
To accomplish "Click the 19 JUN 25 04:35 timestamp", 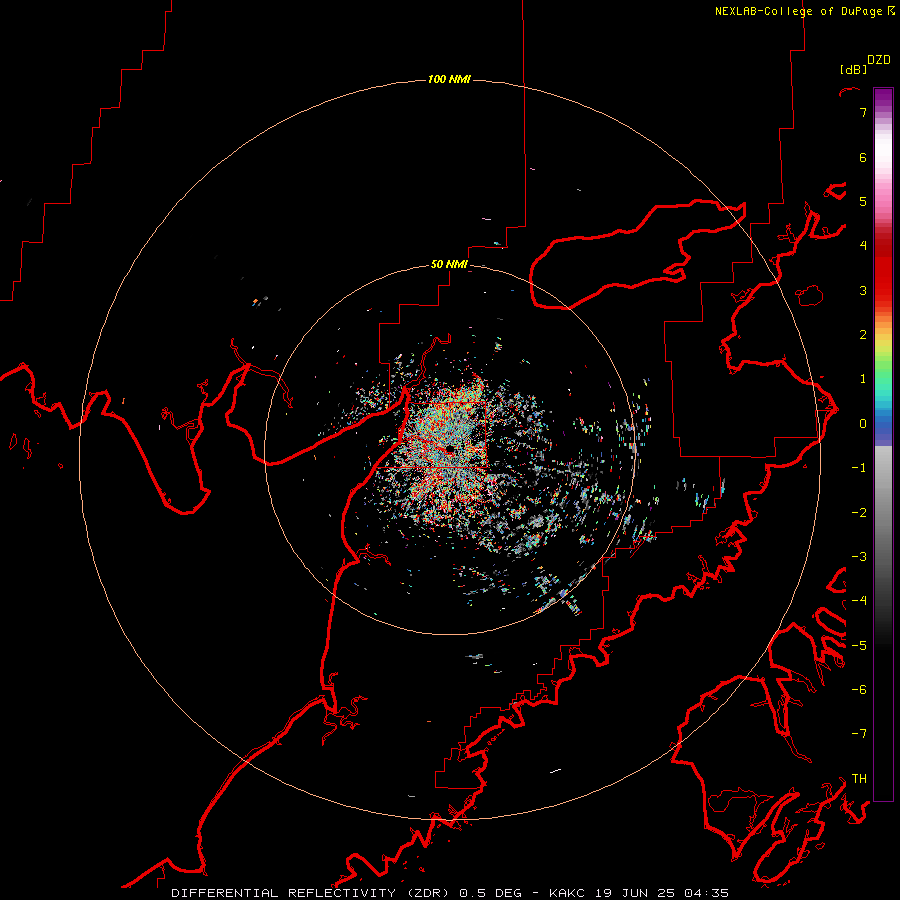I will point(662,893).
